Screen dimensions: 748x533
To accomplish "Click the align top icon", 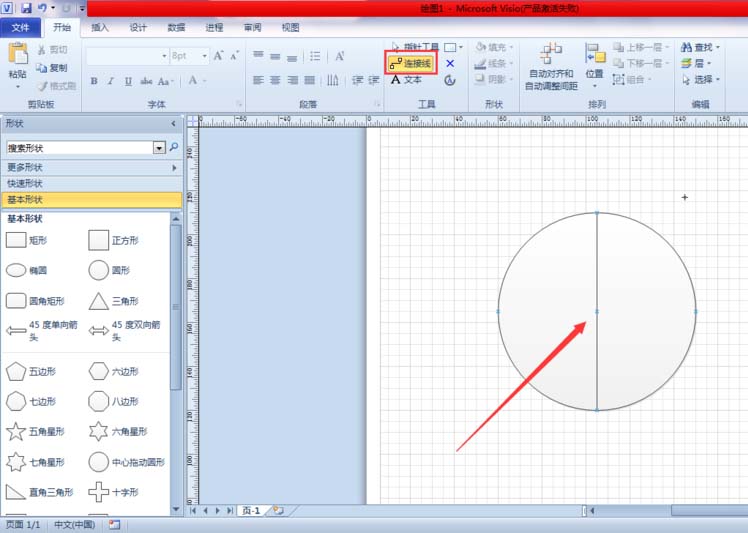I will [x=258, y=56].
